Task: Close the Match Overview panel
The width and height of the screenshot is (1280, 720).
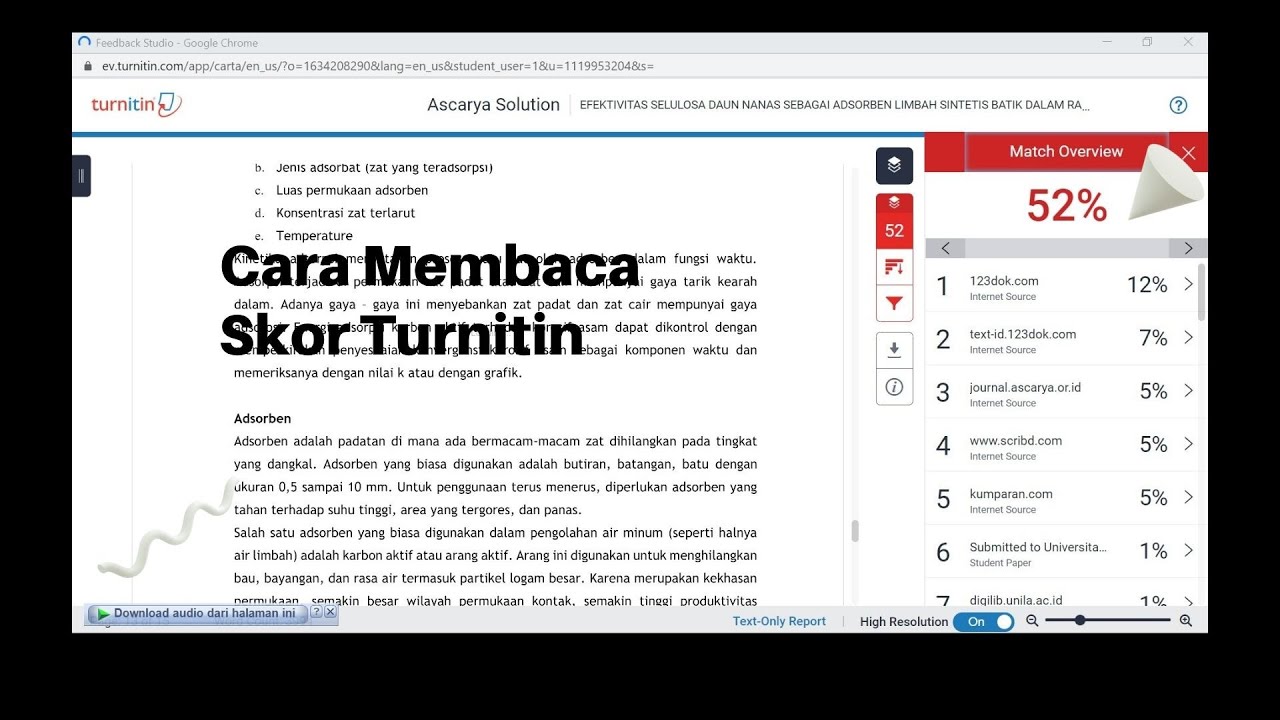Action: [x=1188, y=153]
